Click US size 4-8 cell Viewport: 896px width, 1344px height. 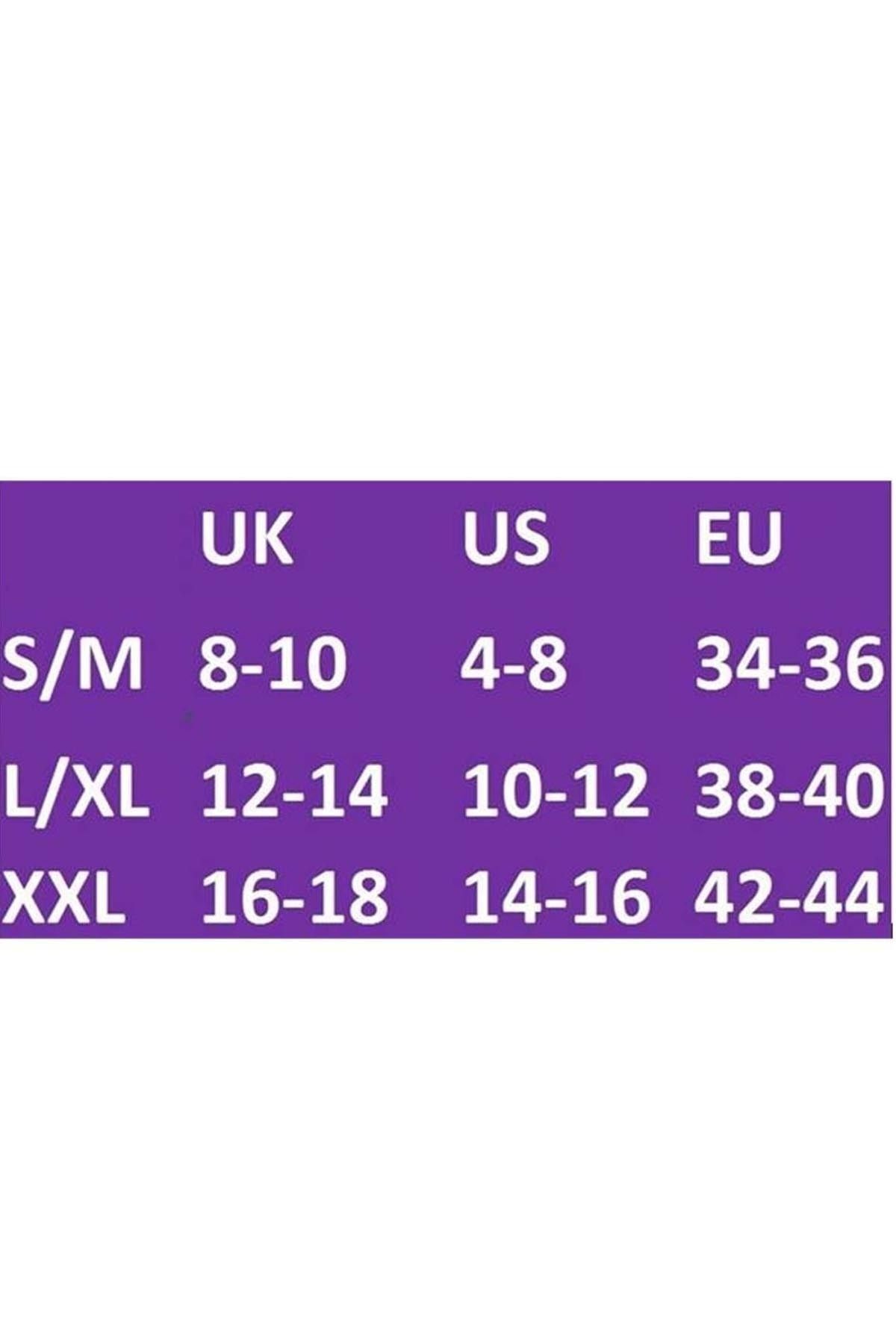pyautogui.click(x=514, y=664)
